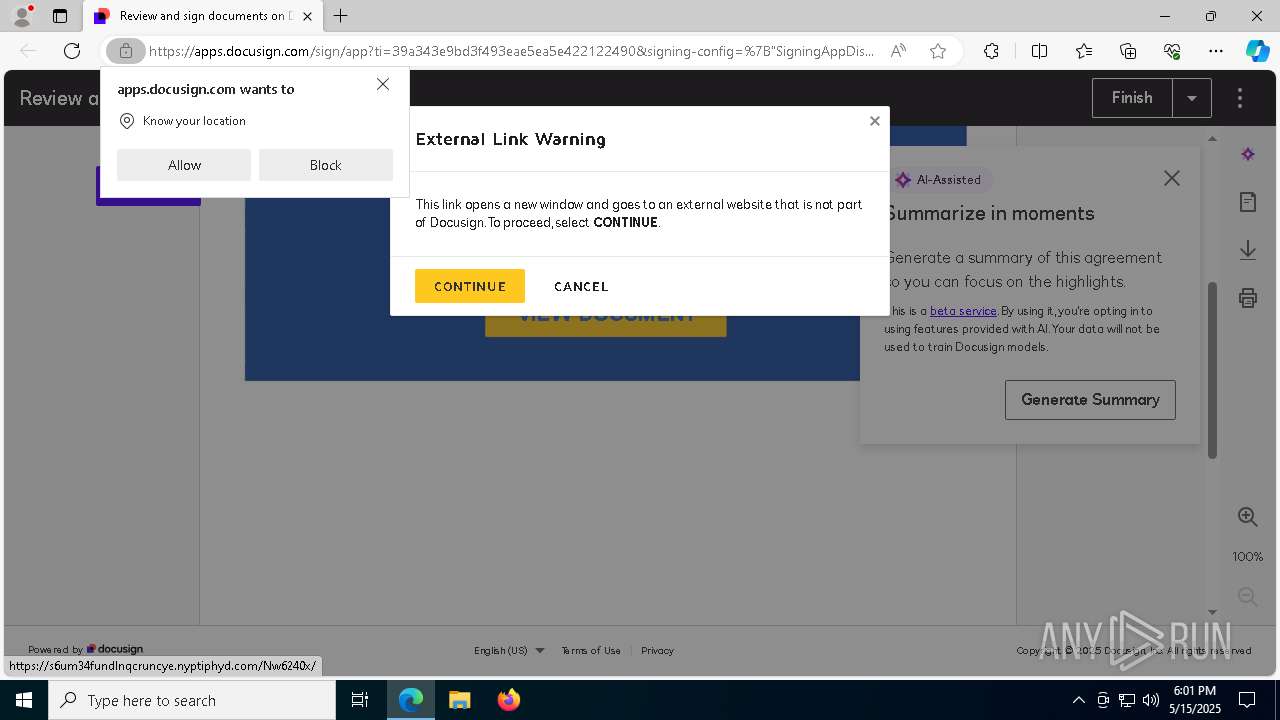Click Generate Summary button
The width and height of the screenshot is (1280, 720).
click(1090, 399)
